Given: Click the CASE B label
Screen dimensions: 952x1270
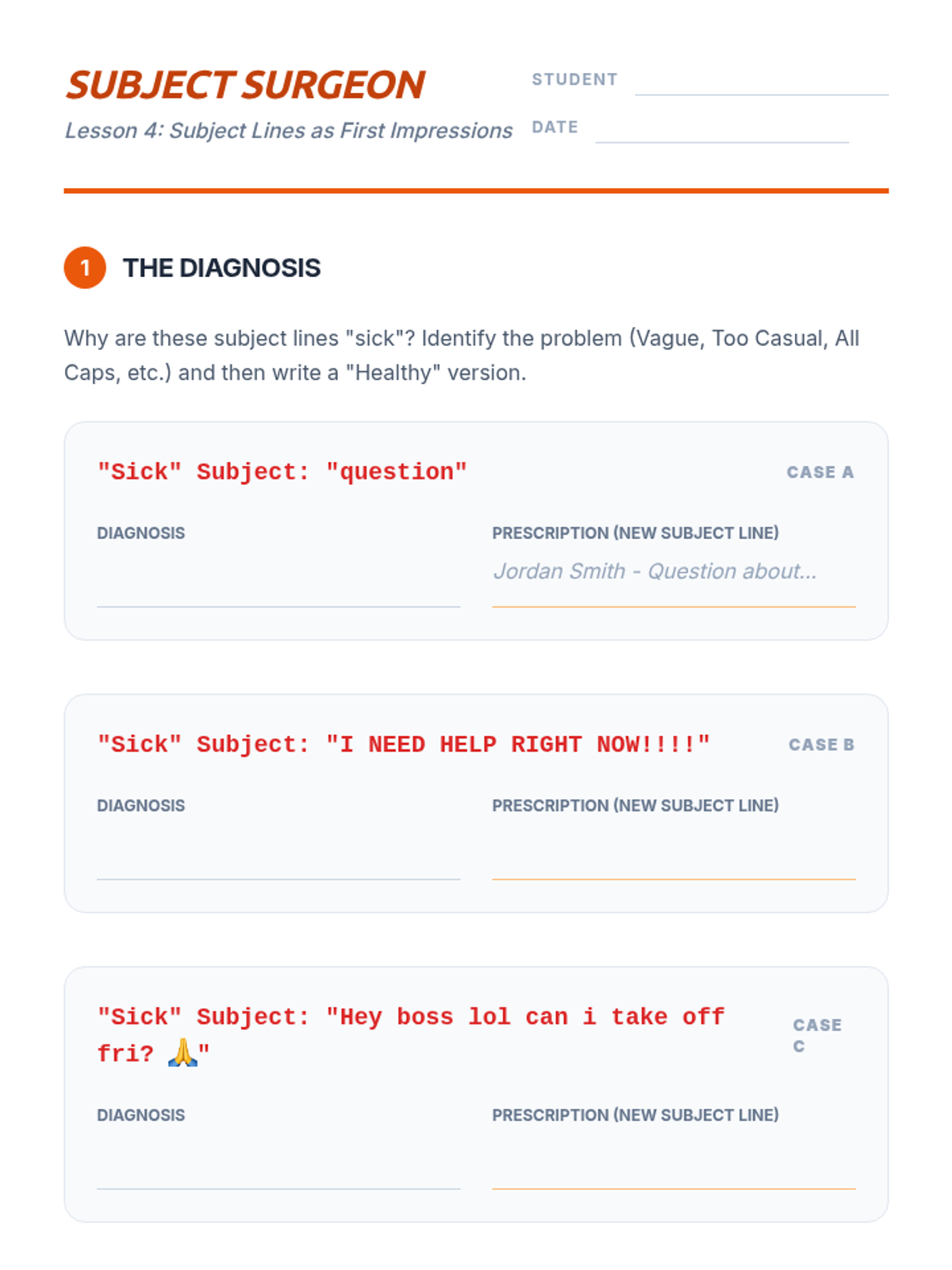Looking at the screenshot, I should tap(821, 745).
